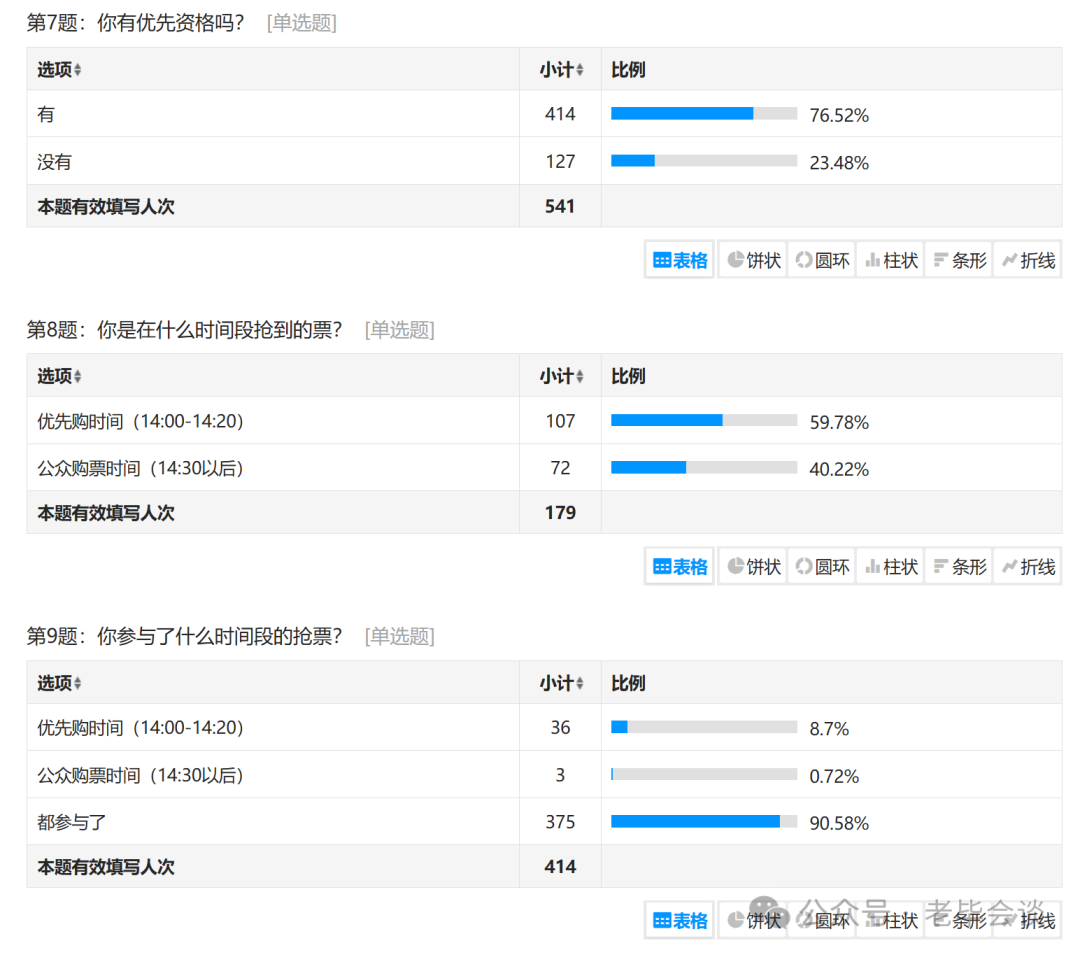Click the 0.72% value in question 9
The image size is (1080, 957).
point(834,776)
